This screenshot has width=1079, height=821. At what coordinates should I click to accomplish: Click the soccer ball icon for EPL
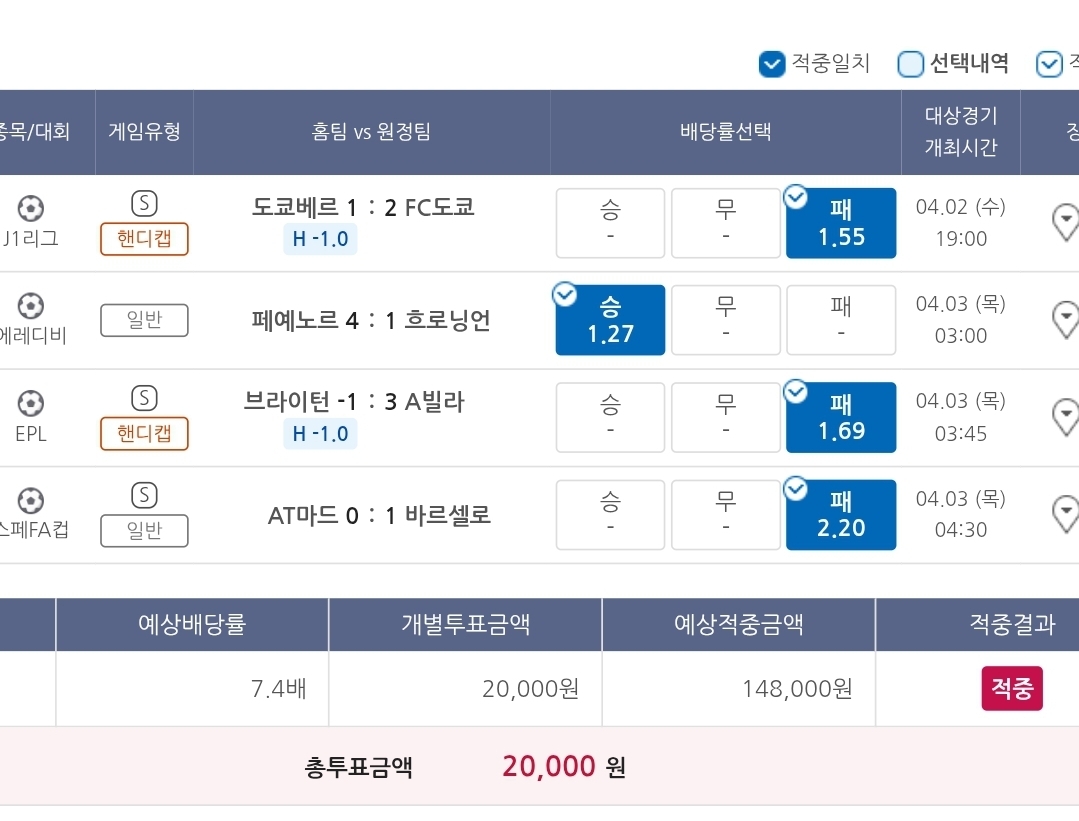pyautogui.click(x=31, y=403)
